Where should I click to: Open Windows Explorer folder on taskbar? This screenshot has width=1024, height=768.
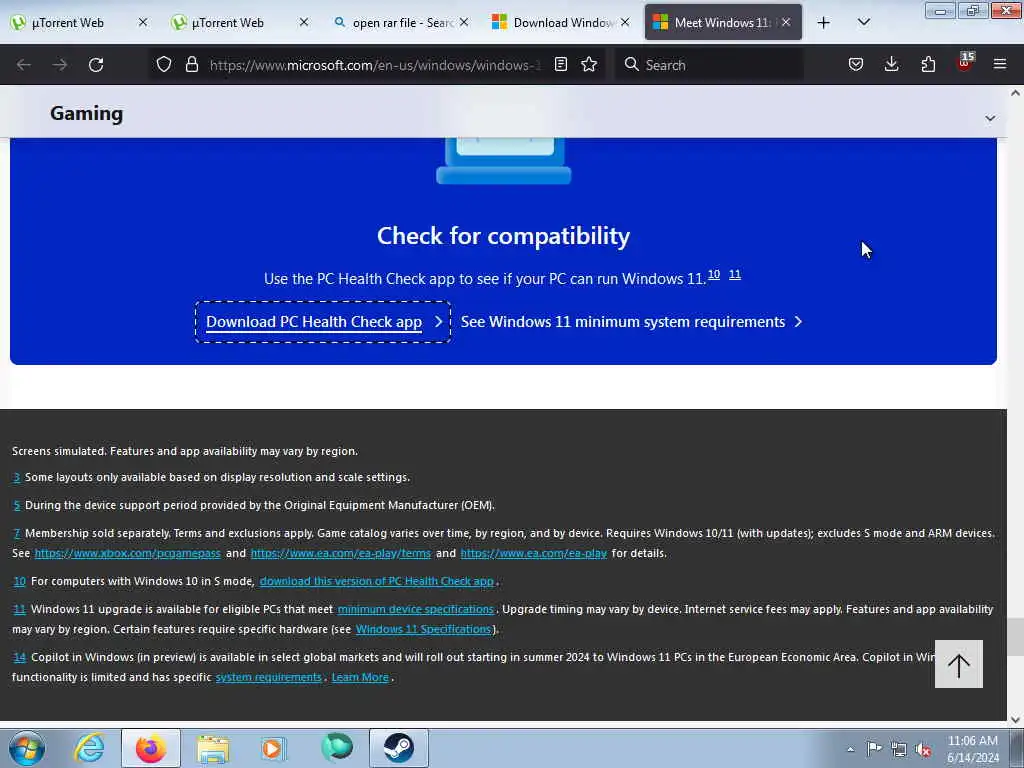click(x=213, y=748)
